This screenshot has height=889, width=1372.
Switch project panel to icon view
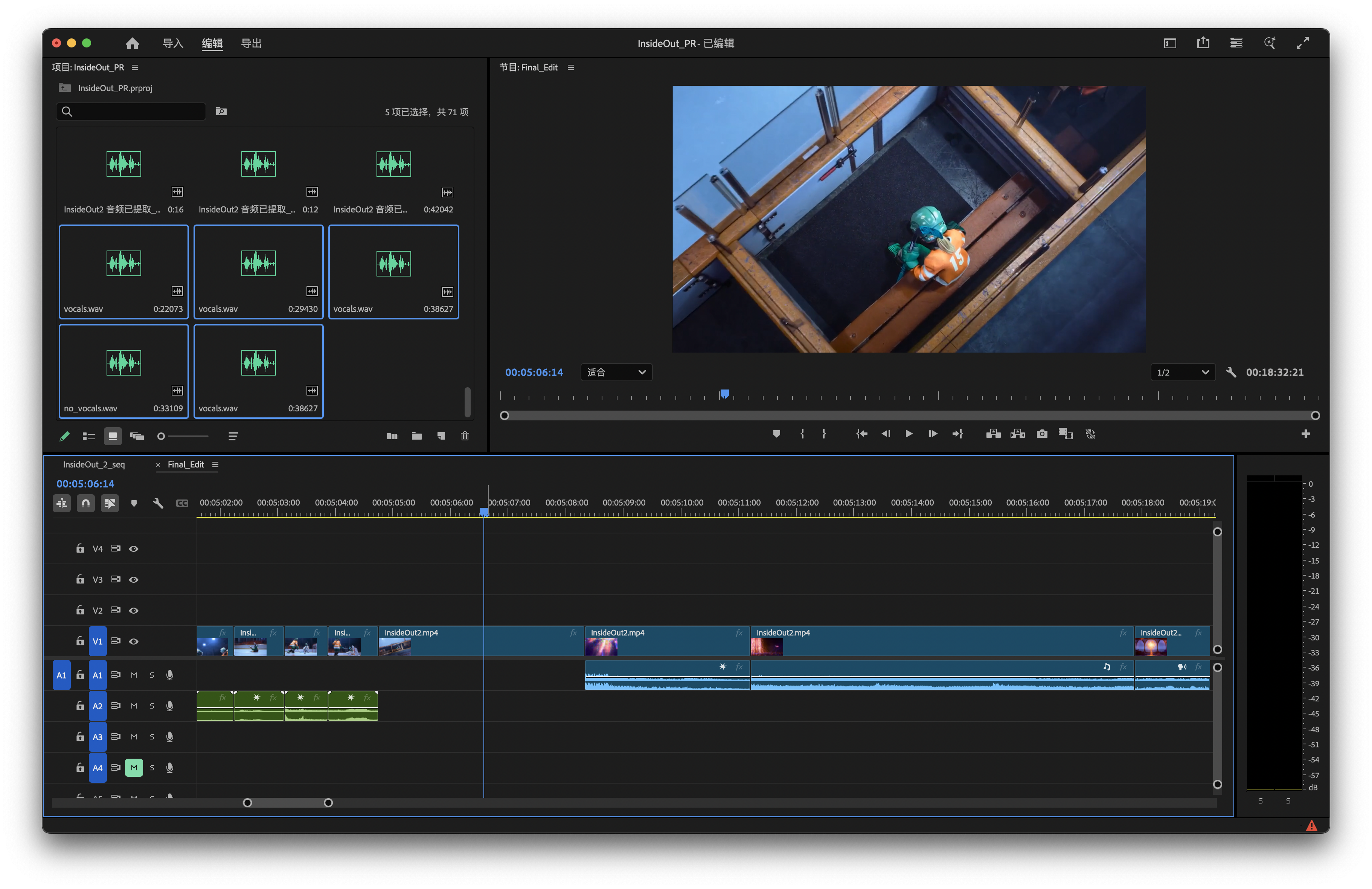[x=113, y=436]
